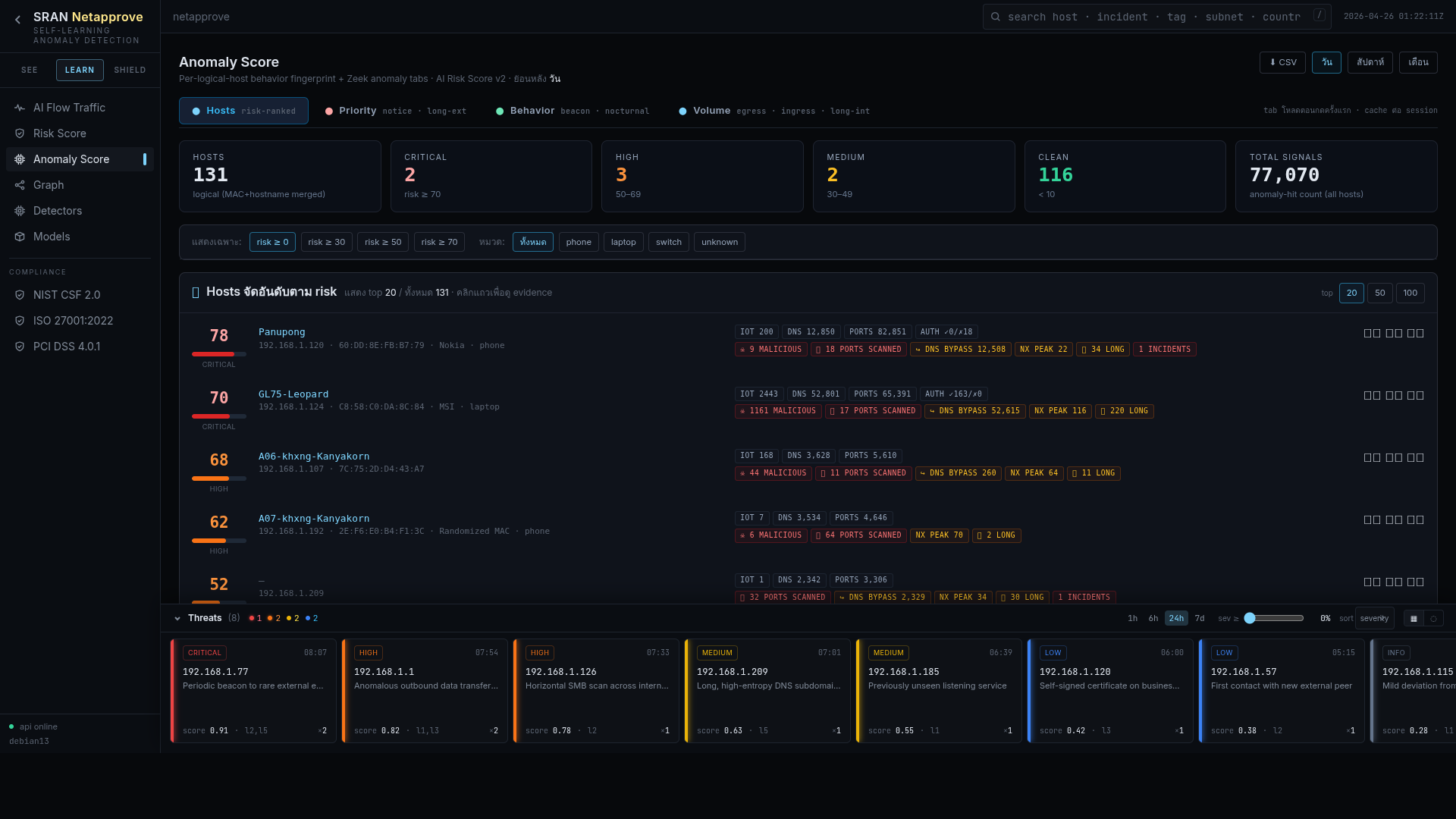
Task: Click the search magnifier icon in top bar
Action: click(995, 16)
